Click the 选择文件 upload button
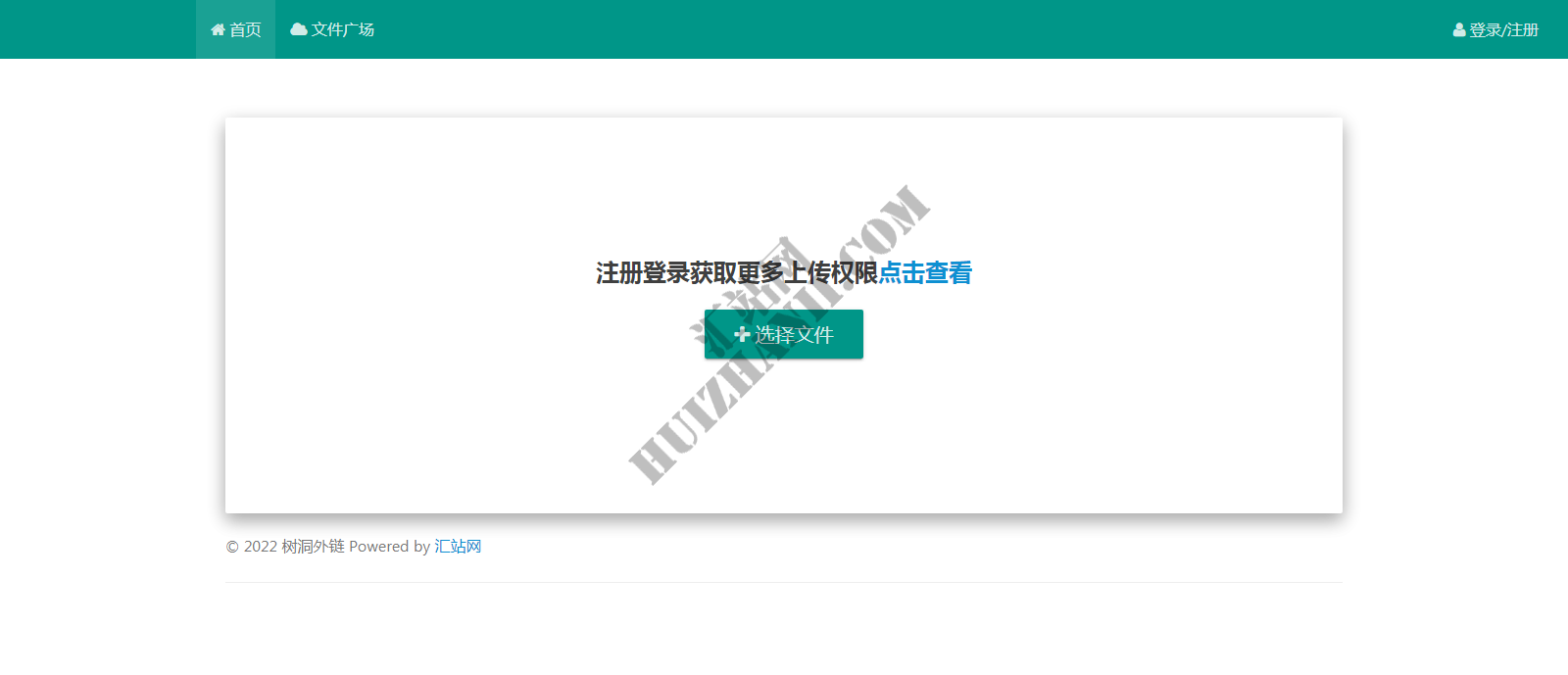The height and width of the screenshot is (675, 1568). coord(784,334)
